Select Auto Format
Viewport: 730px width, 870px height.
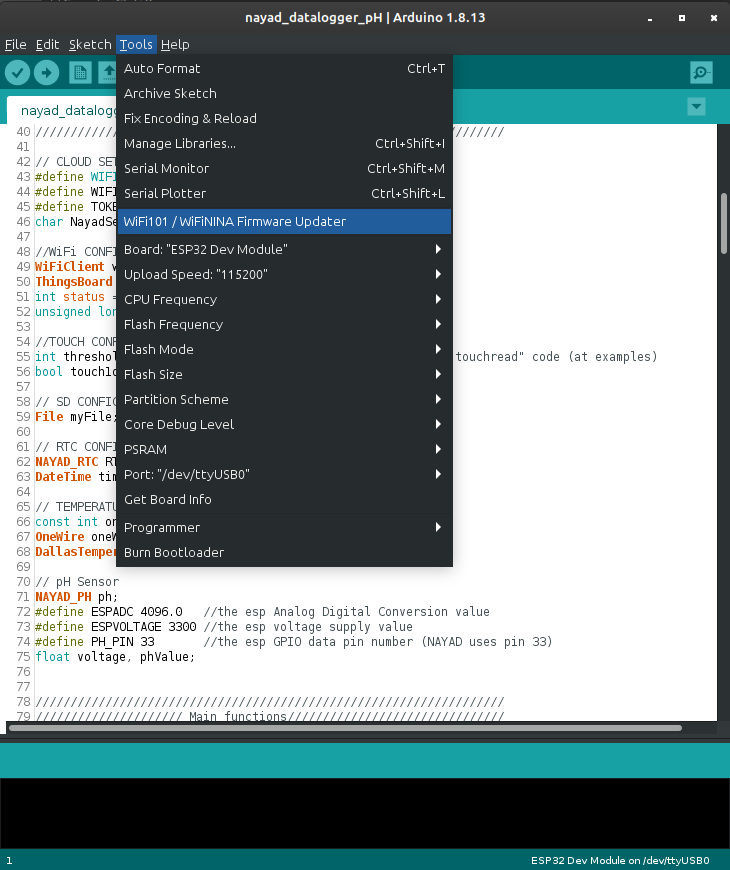coord(284,68)
